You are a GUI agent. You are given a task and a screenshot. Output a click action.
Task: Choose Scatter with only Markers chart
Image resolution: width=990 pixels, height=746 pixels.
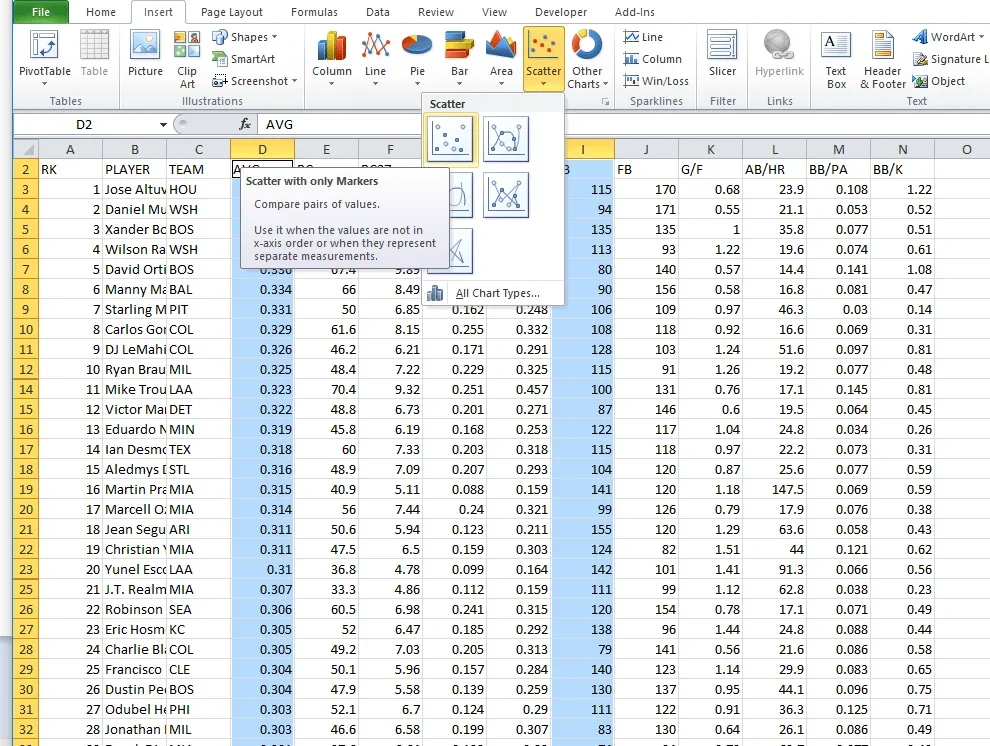pos(451,139)
